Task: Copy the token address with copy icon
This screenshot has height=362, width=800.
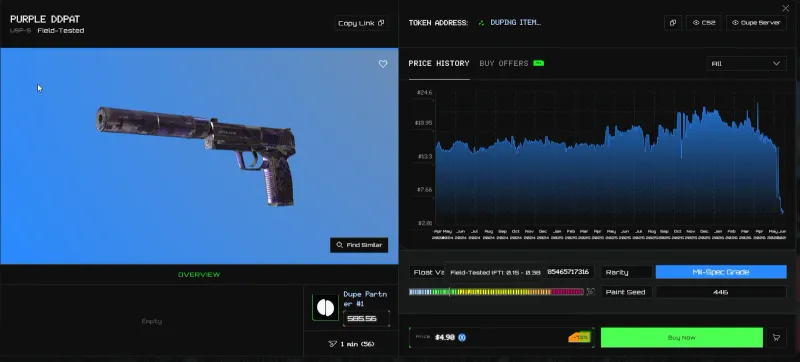Action: [672, 23]
